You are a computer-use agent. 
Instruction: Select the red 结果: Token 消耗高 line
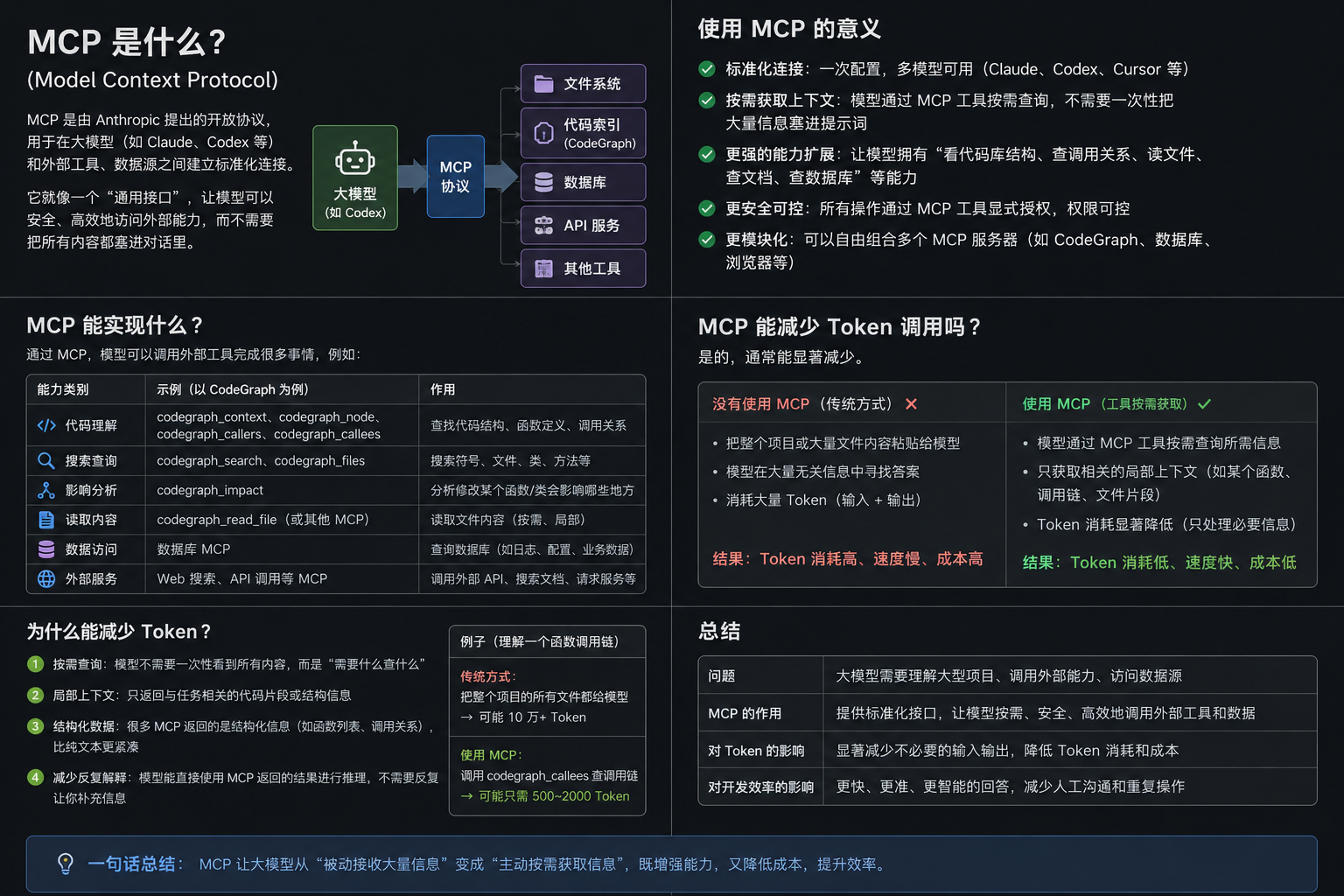click(848, 559)
